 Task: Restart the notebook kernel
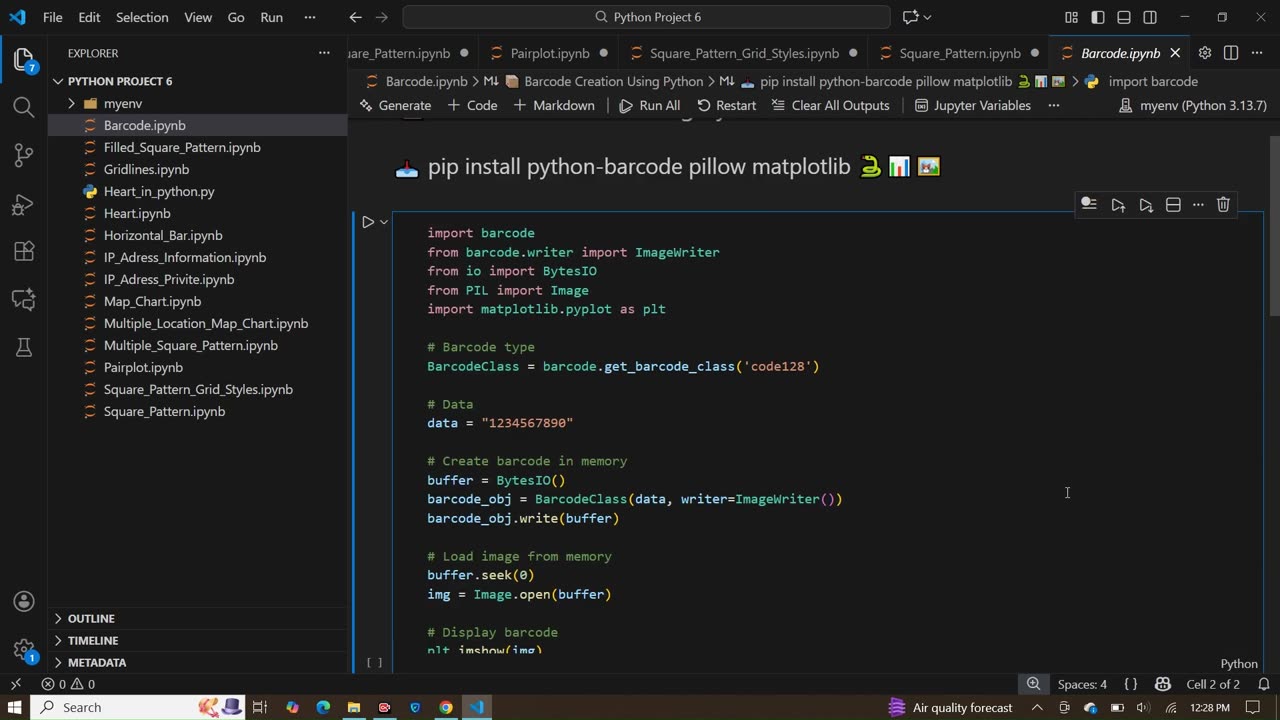[727, 105]
